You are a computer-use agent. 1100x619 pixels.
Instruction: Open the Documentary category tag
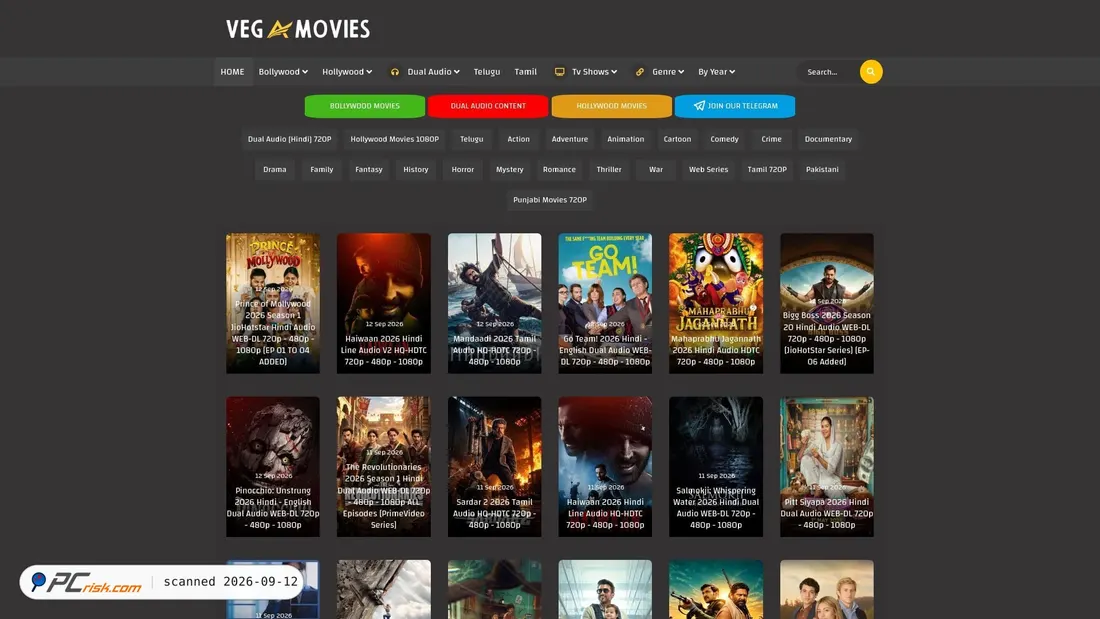828,139
